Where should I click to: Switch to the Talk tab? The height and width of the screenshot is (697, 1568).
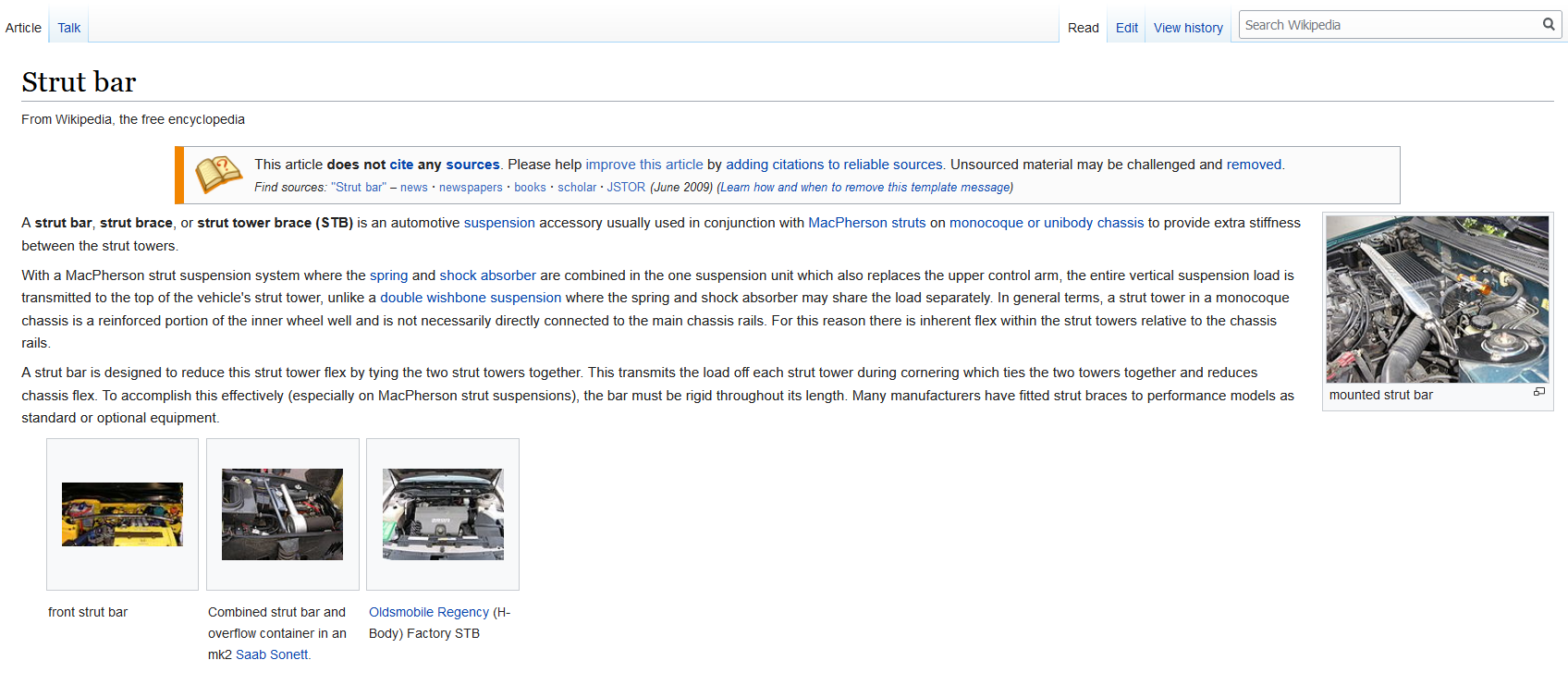69,28
